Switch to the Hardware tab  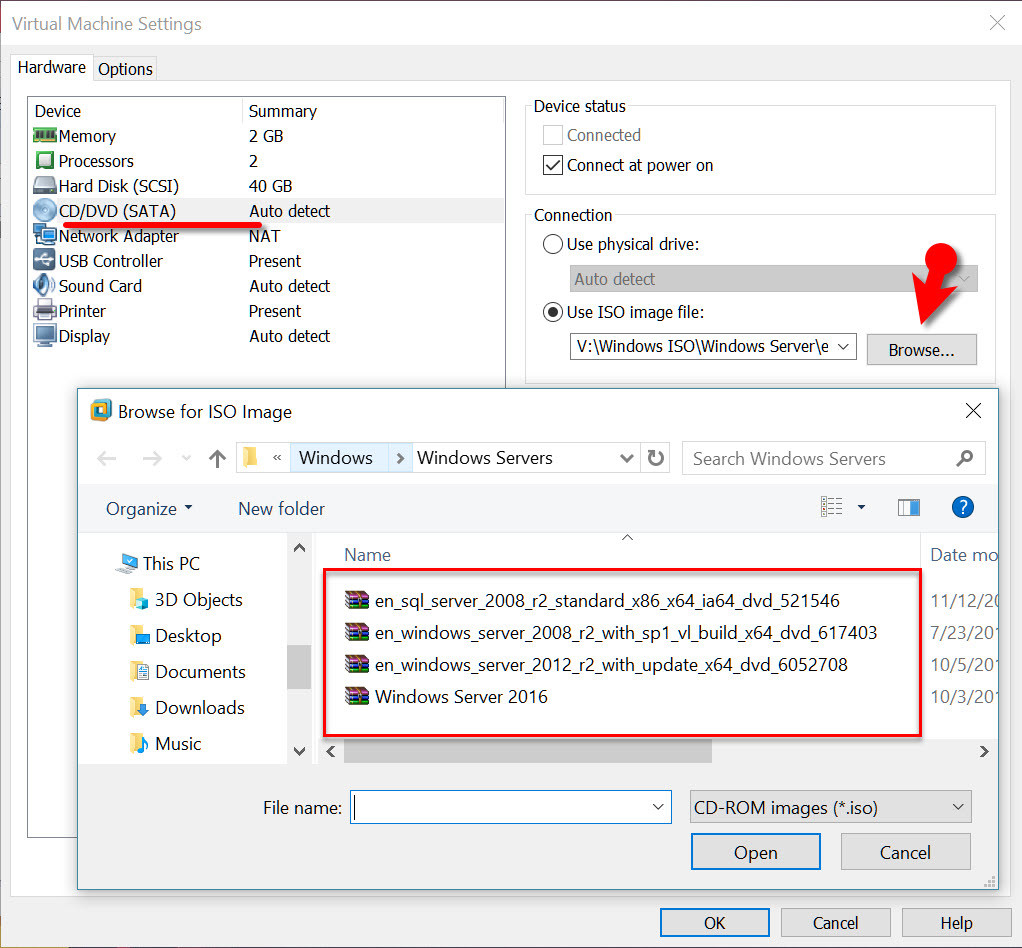click(x=51, y=67)
